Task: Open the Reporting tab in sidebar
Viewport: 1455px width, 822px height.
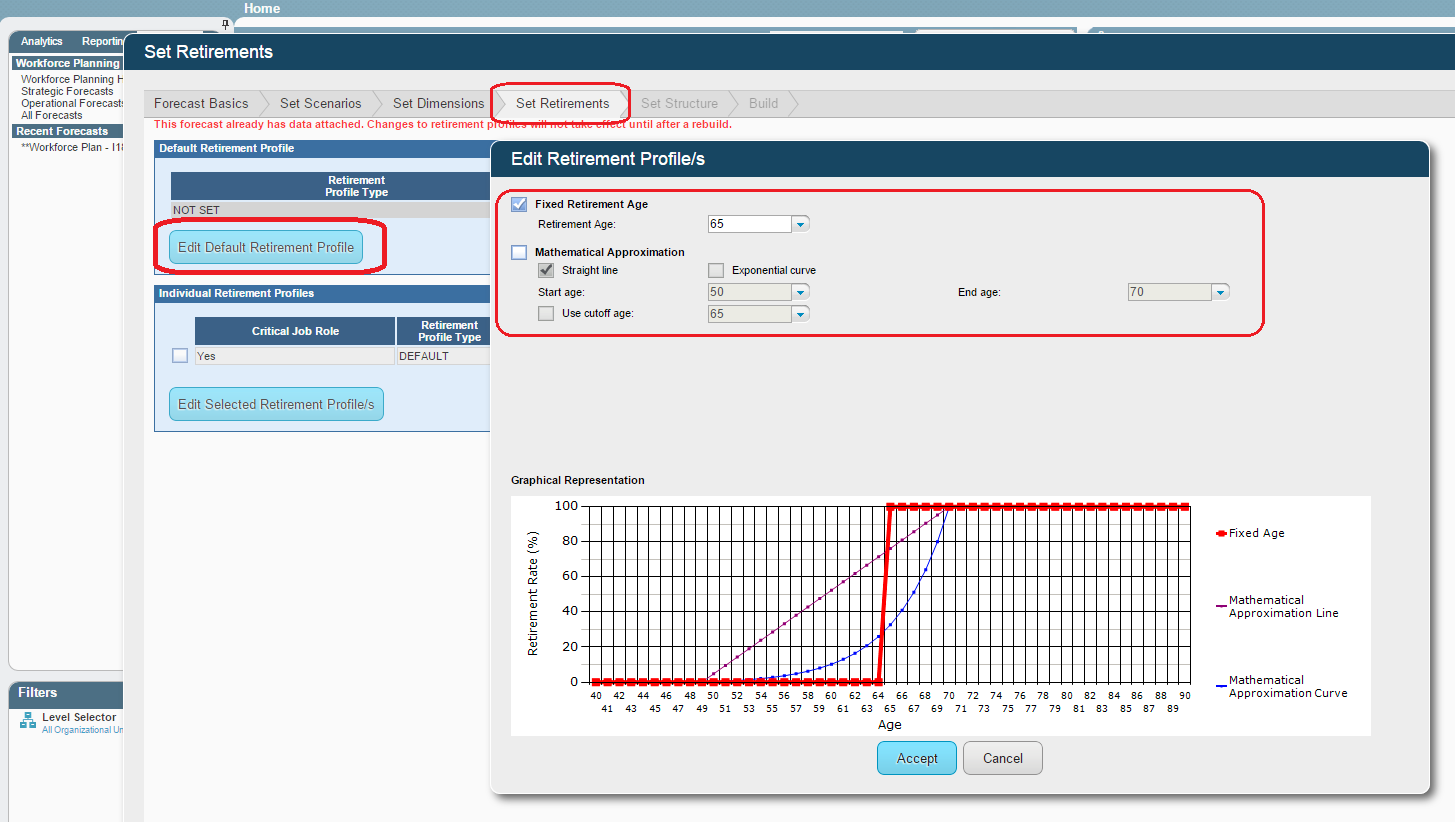Action: [x=101, y=41]
